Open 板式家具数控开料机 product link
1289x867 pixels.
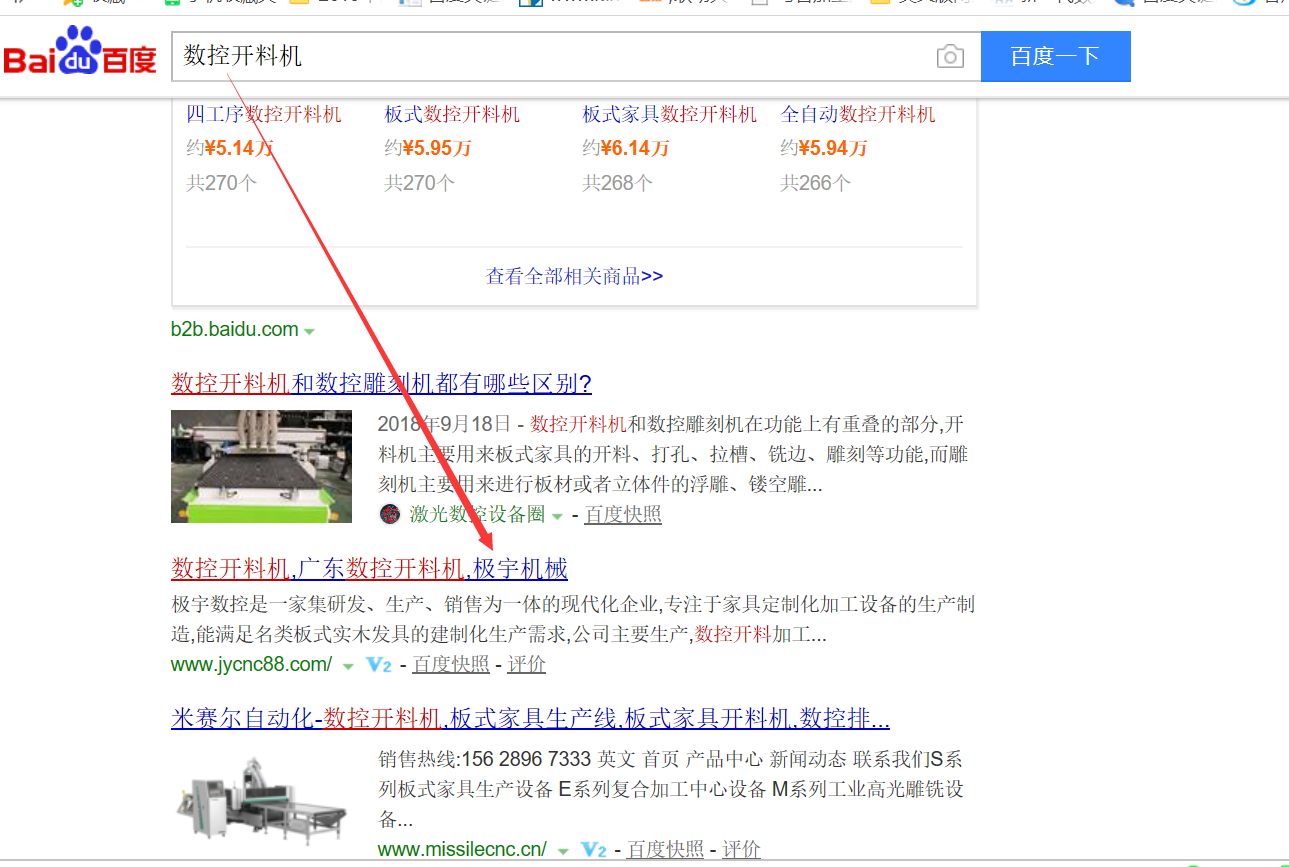670,114
